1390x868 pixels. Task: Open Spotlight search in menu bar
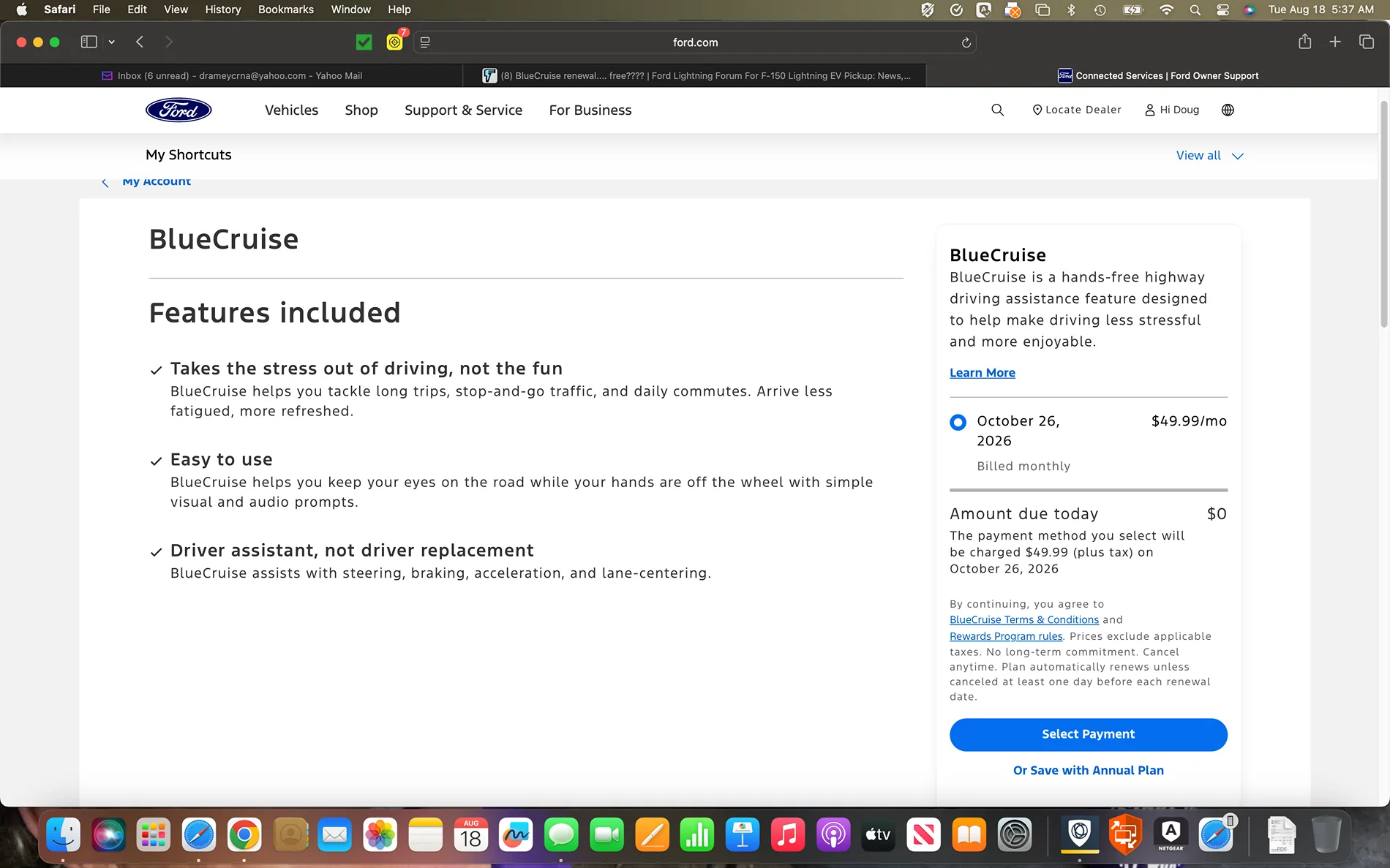[1195, 10]
